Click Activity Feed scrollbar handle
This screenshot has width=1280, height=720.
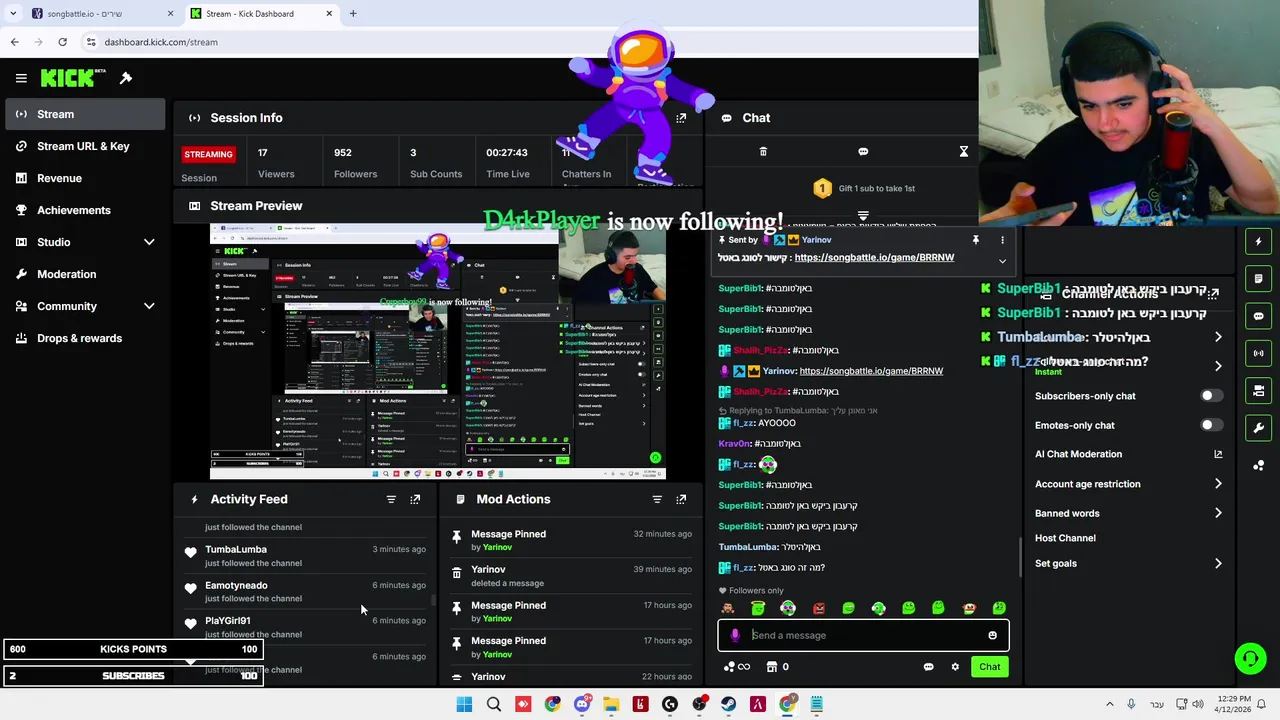pyautogui.click(x=433, y=600)
